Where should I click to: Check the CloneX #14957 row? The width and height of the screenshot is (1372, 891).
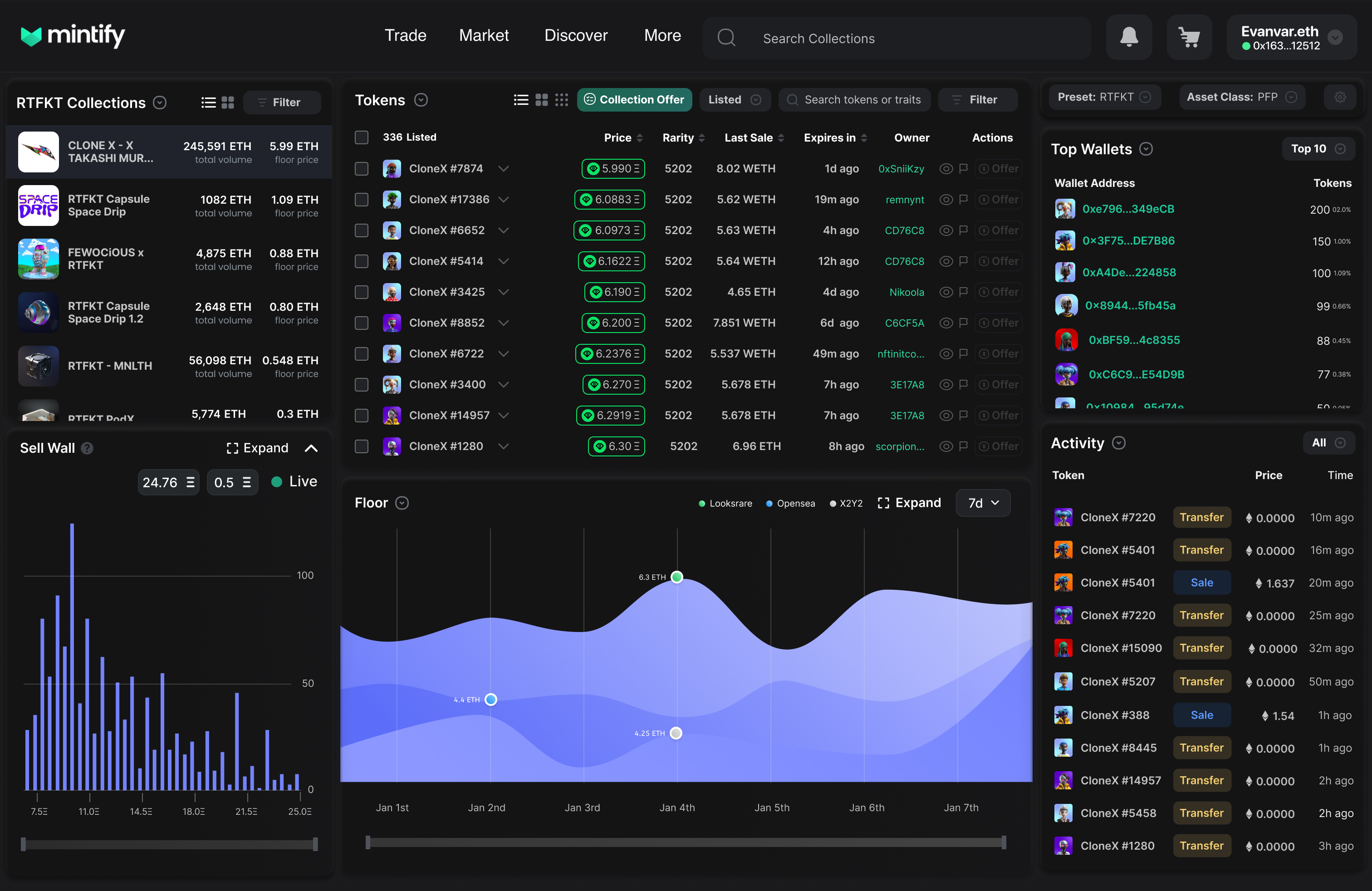pos(362,415)
